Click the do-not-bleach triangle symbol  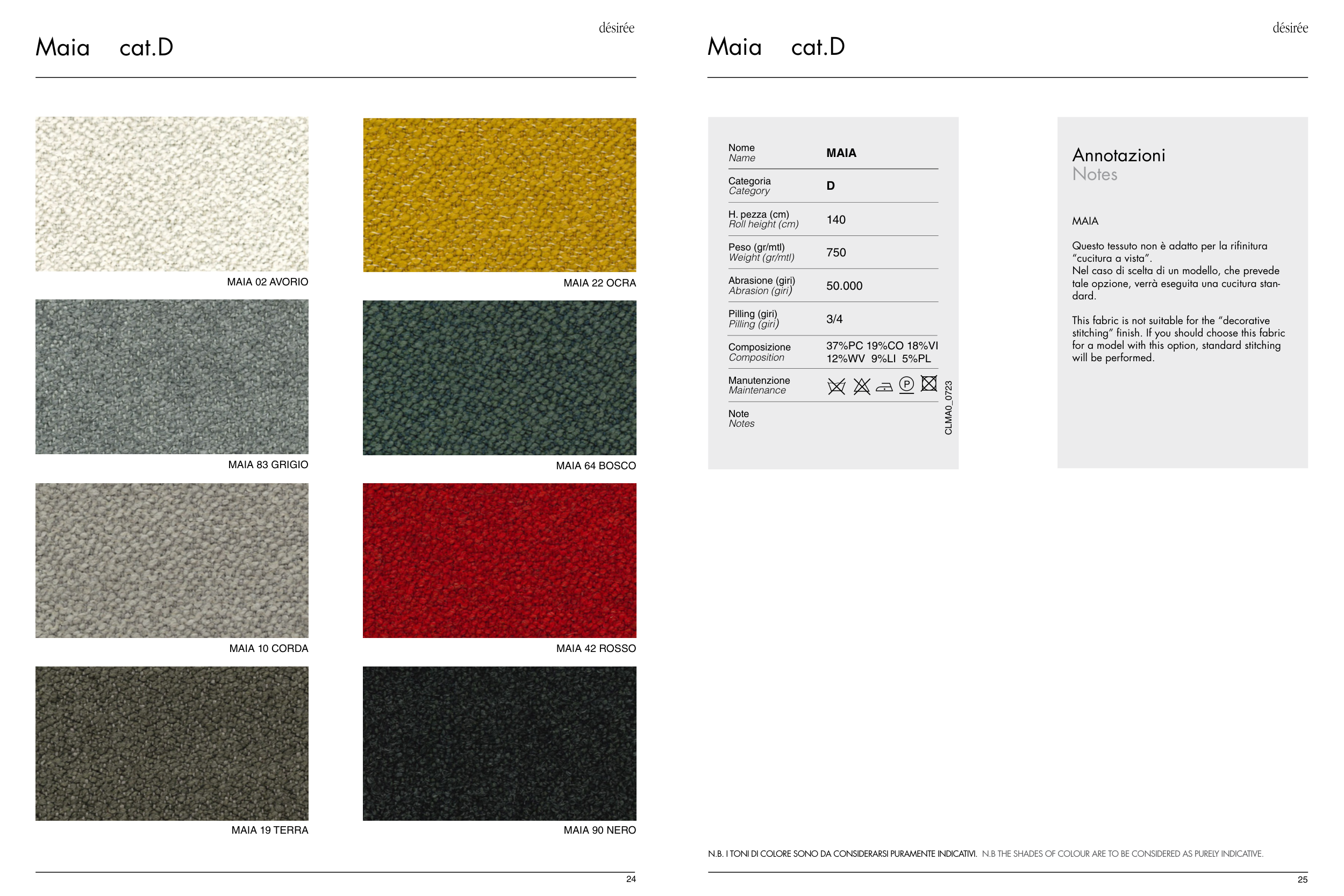point(861,387)
